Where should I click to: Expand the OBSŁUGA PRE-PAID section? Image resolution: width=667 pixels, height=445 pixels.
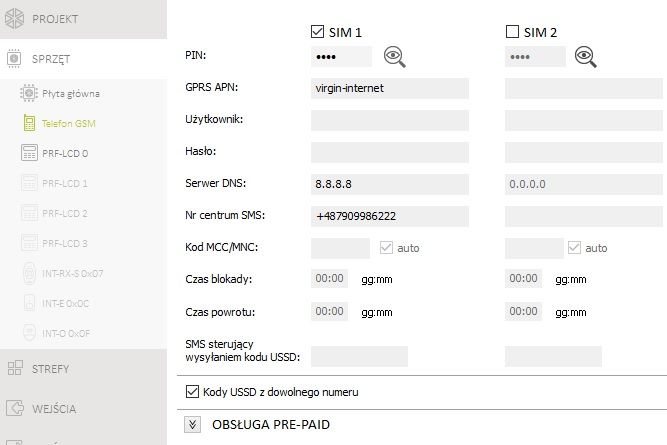[x=192, y=424]
